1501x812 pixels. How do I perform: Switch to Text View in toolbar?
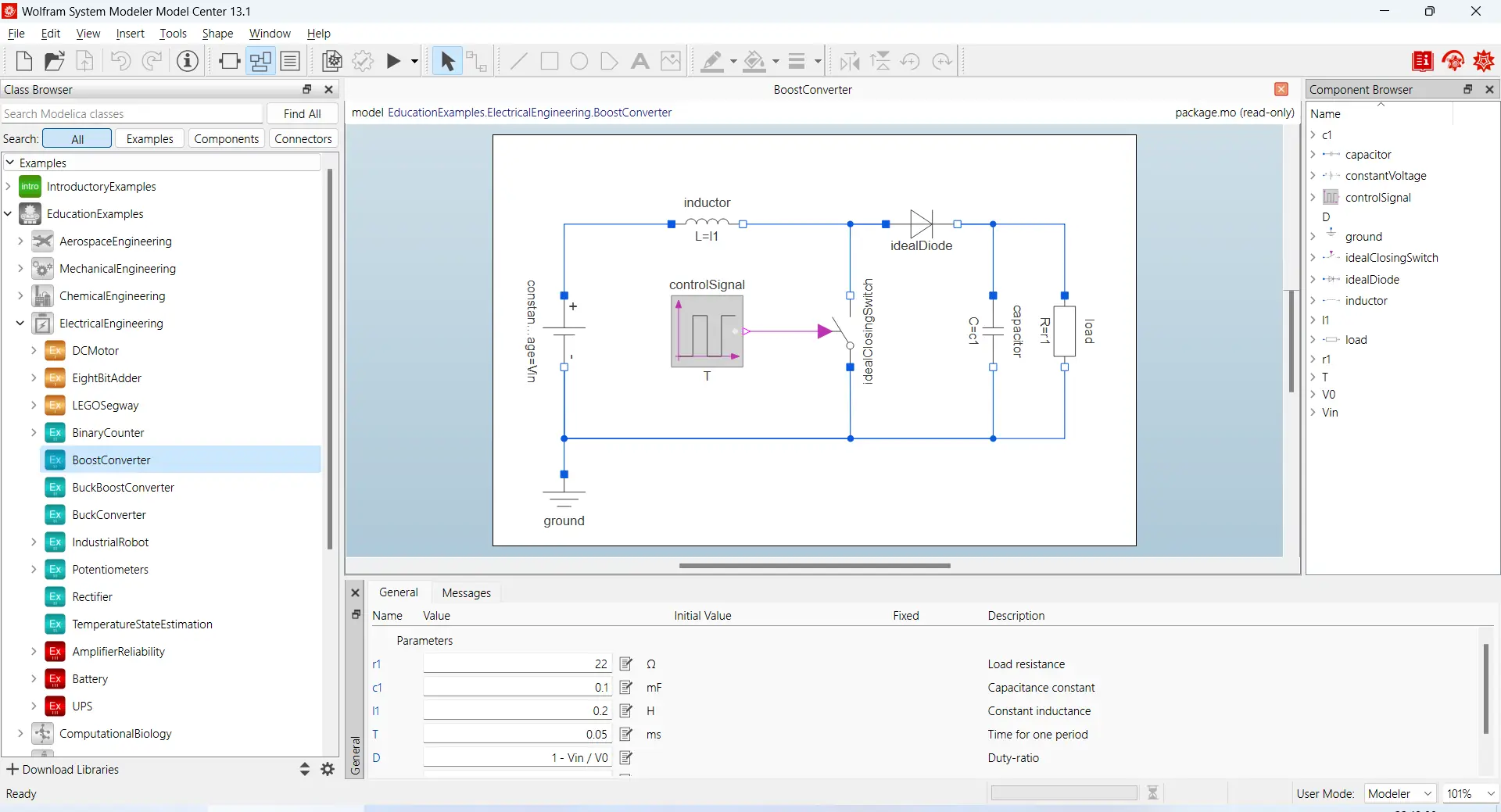tap(291, 61)
